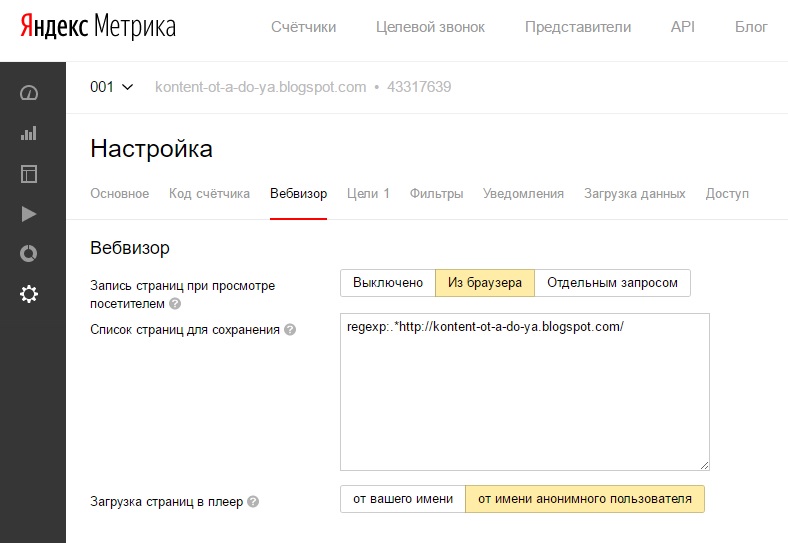788x543 pixels.
Task: Click the maps layout icon in sidebar
Action: pyautogui.click(x=28, y=174)
